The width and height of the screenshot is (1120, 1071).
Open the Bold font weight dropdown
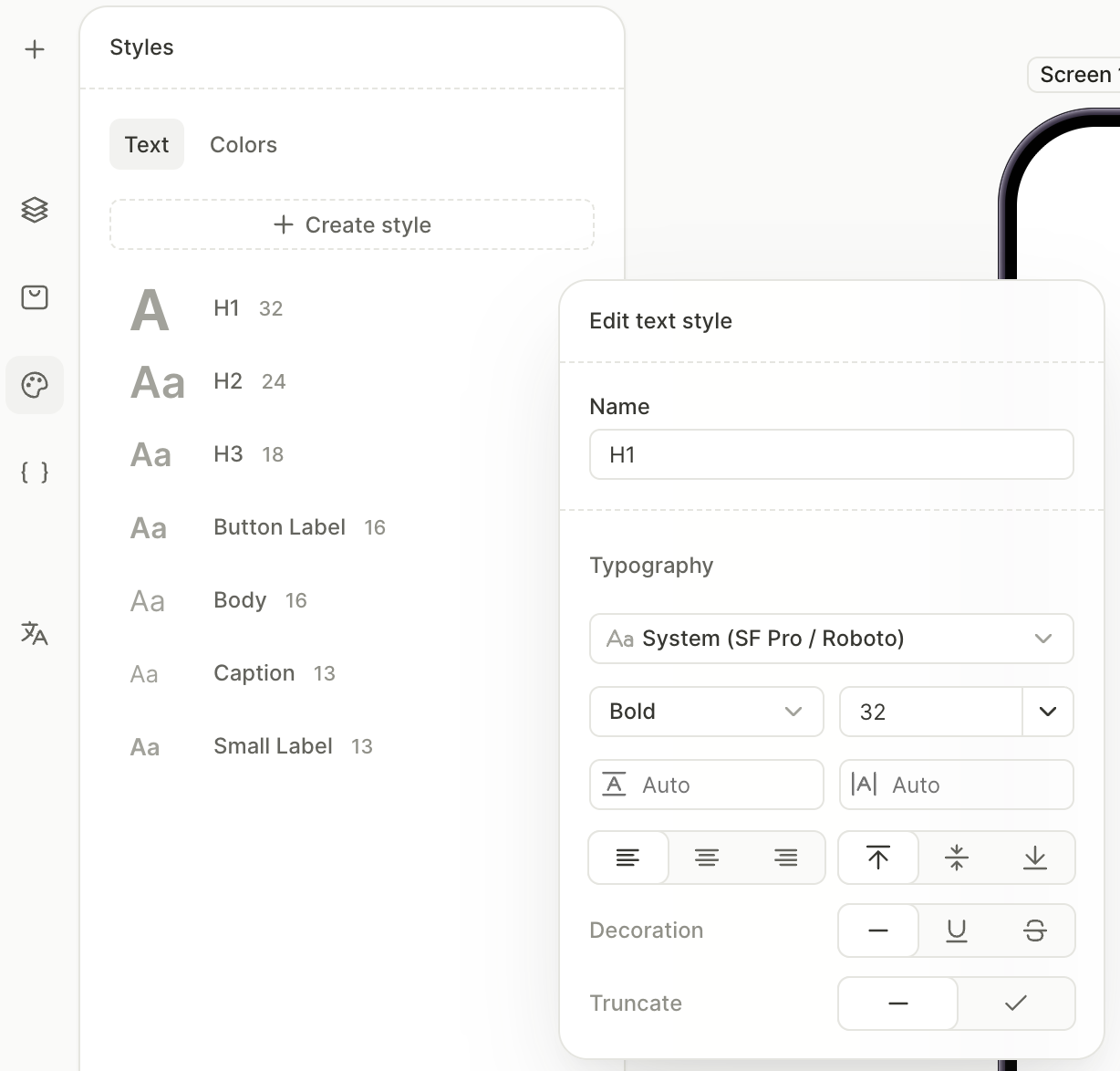pos(707,712)
